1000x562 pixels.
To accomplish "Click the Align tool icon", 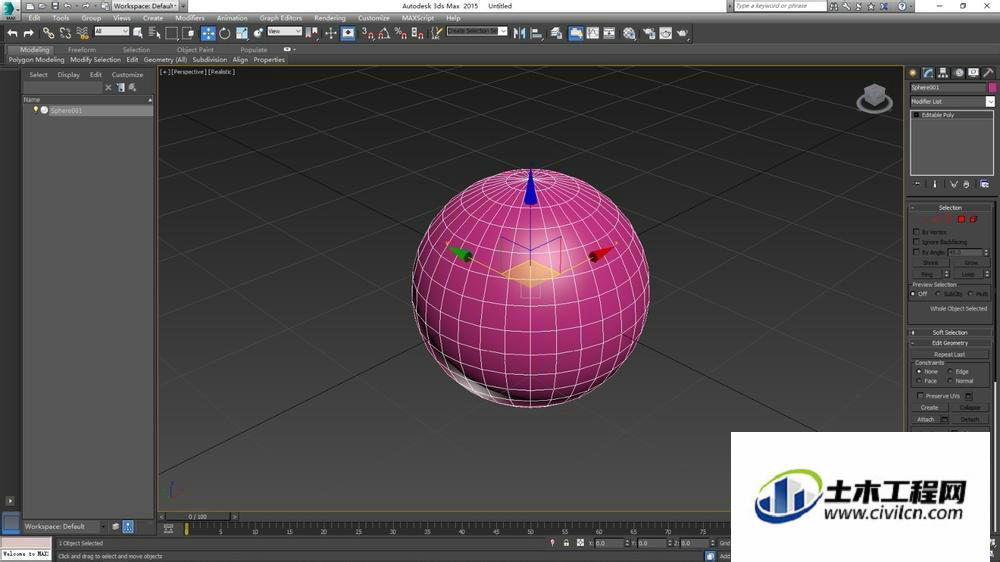I will pos(536,33).
